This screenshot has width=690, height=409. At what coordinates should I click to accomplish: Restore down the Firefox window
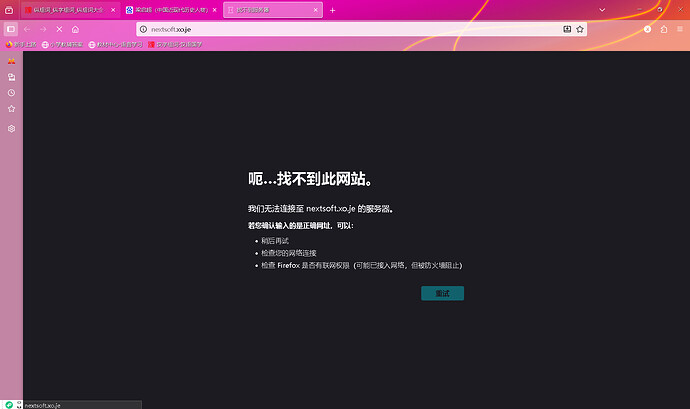[x=660, y=9]
